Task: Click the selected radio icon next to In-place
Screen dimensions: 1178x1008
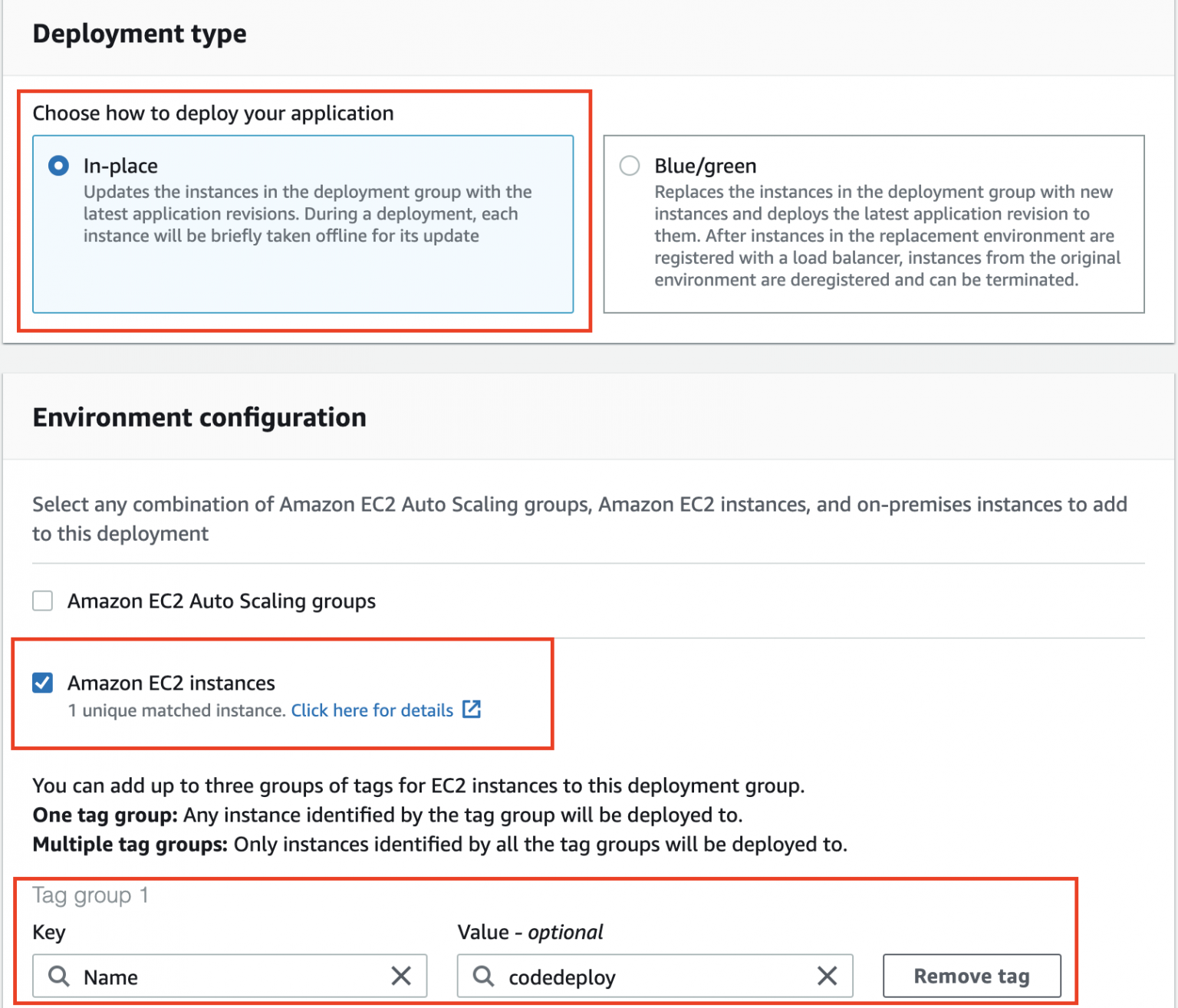Action: pos(58,166)
